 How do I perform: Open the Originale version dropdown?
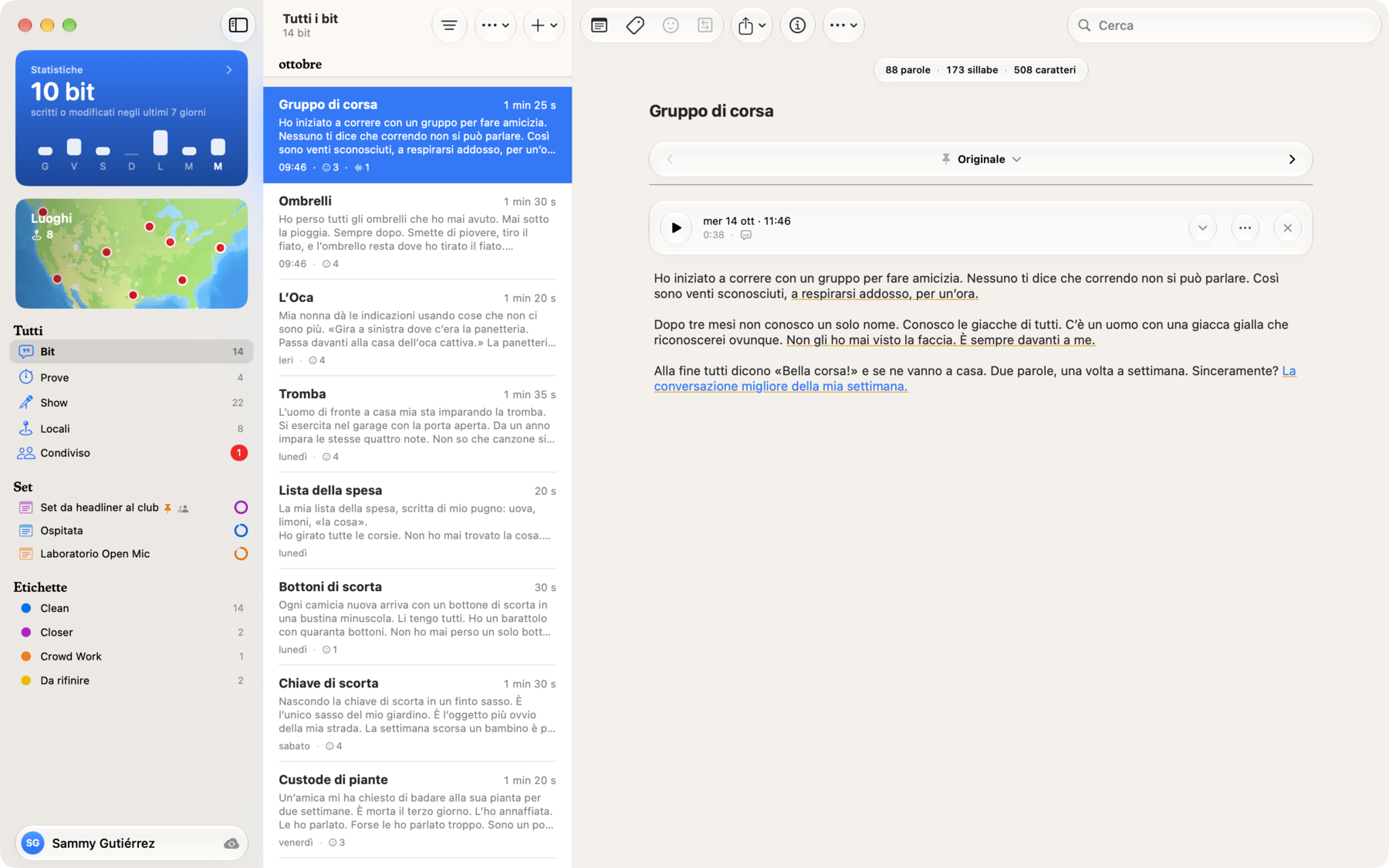[981, 159]
